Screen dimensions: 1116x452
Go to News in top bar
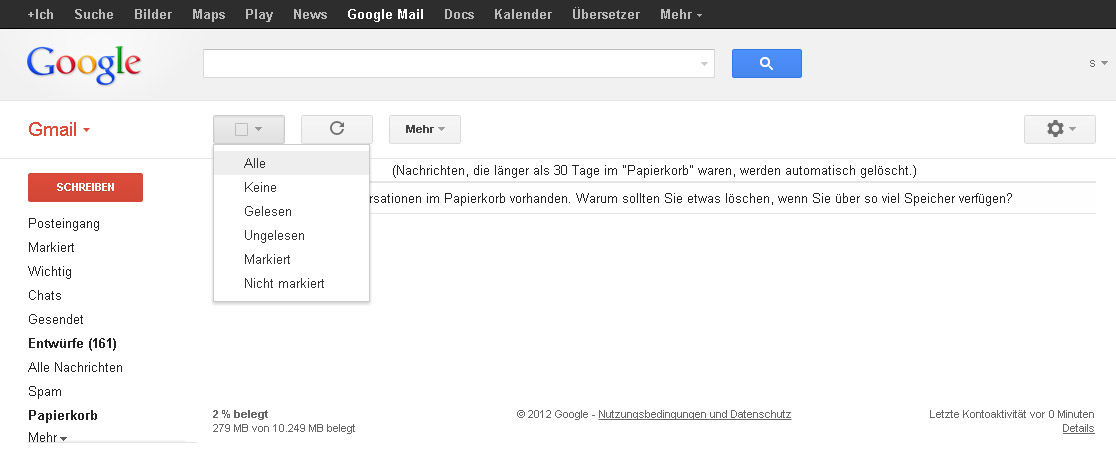coord(310,14)
